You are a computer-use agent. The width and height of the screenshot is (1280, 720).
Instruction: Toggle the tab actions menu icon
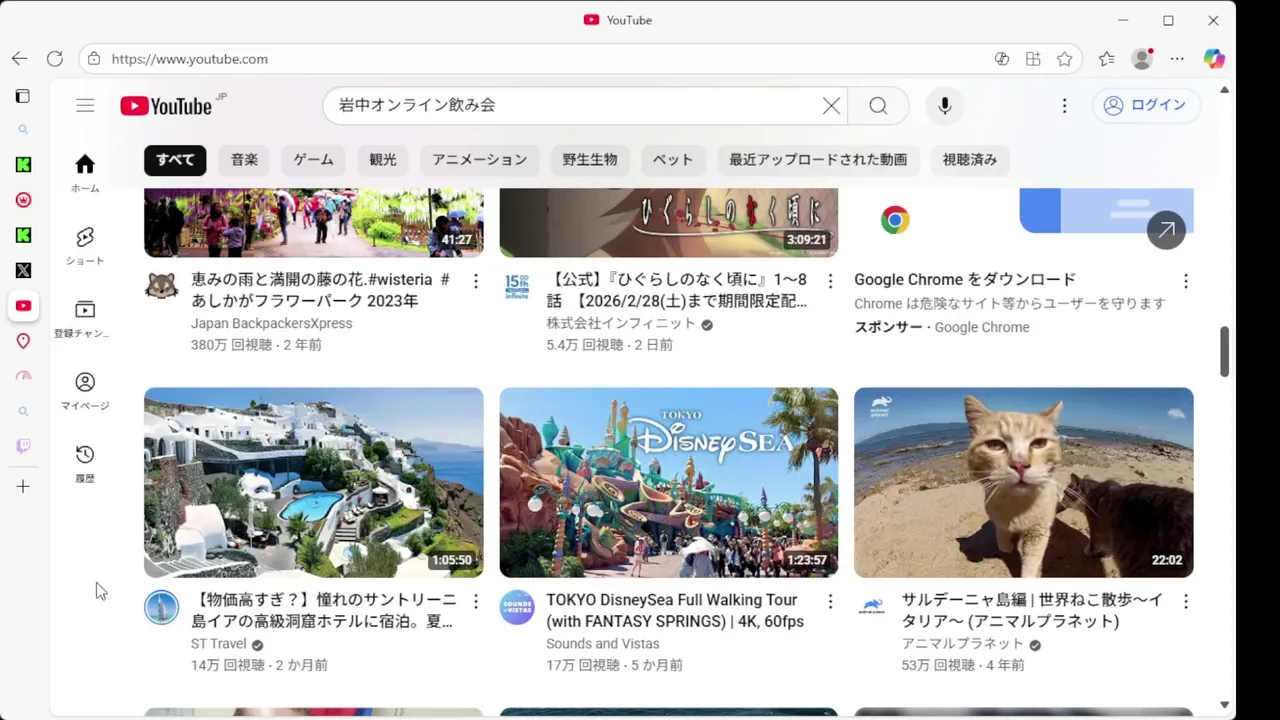point(23,96)
